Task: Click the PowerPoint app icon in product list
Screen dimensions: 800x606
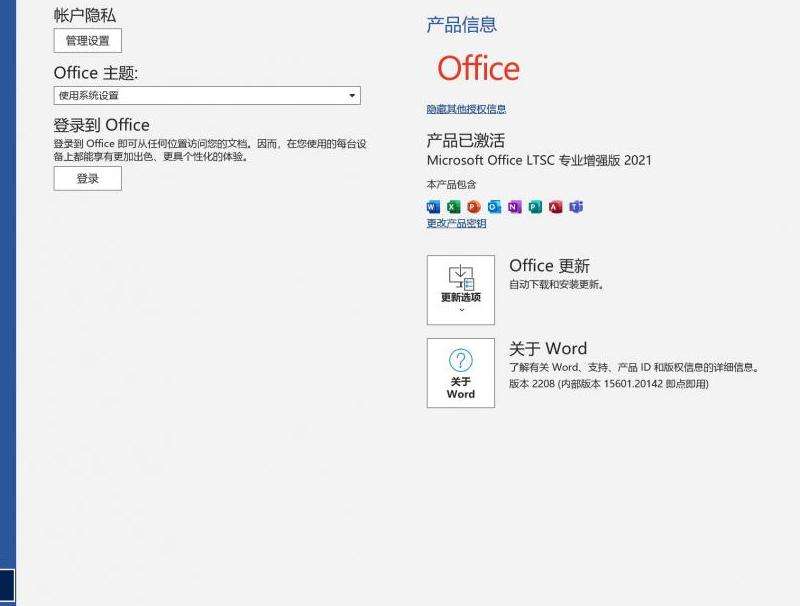Action: click(x=474, y=207)
